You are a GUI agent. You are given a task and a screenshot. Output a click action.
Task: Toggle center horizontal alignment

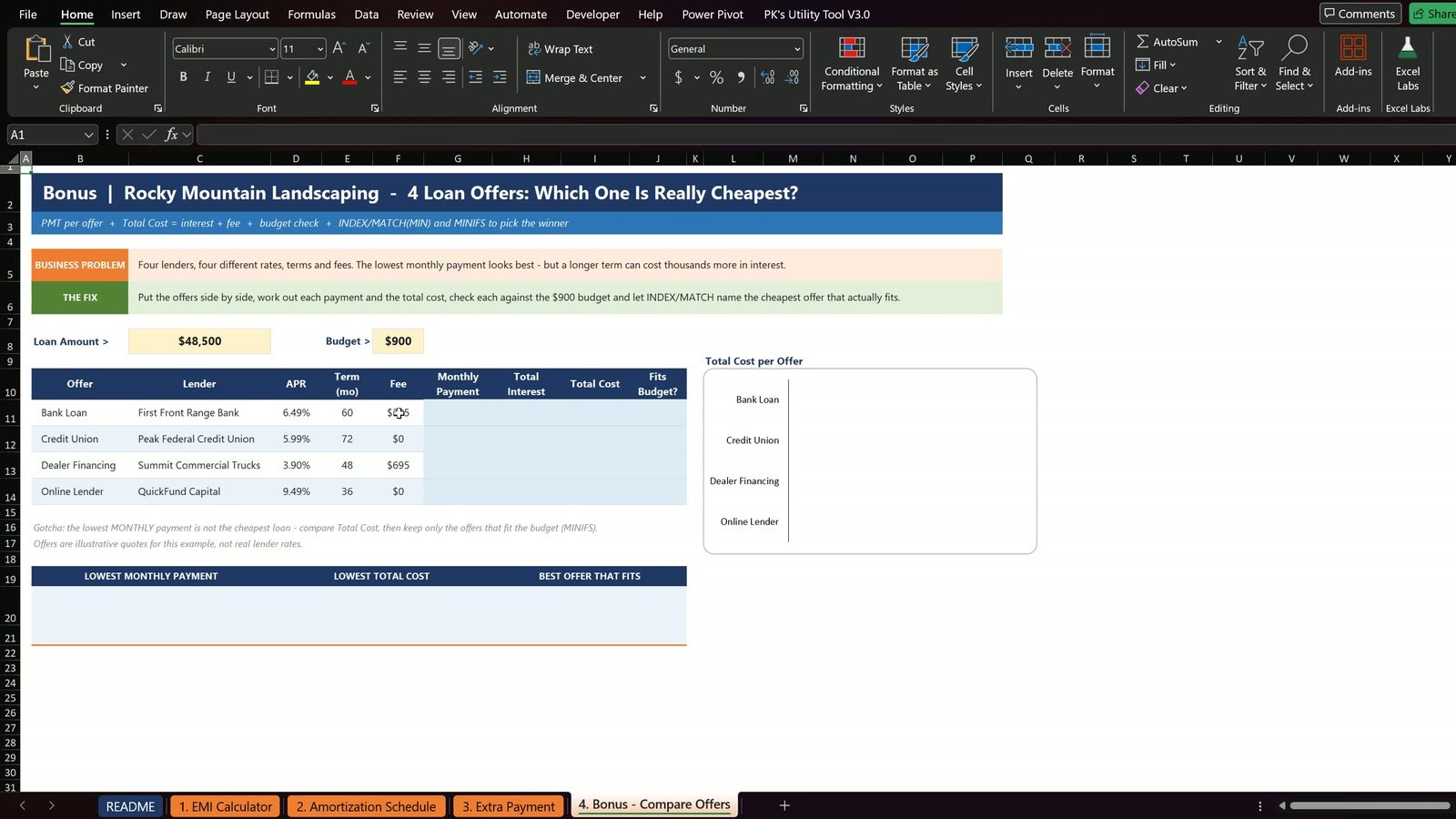click(424, 77)
